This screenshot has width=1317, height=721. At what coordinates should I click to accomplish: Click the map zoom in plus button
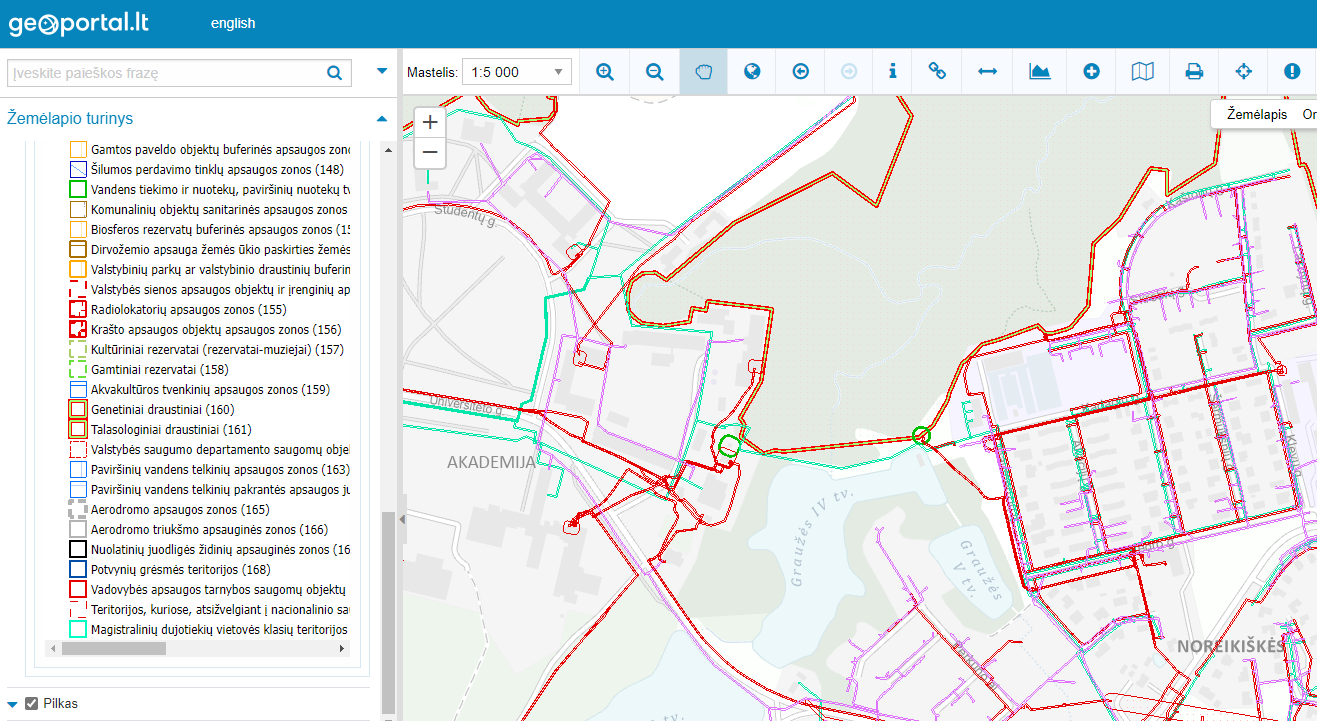click(x=430, y=123)
